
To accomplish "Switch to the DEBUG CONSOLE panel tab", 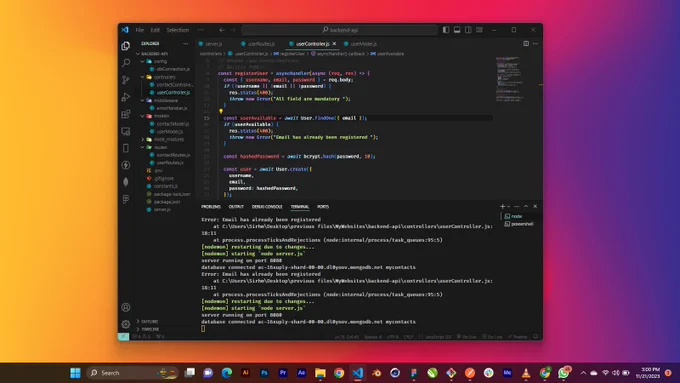I will [x=267, y=207].
